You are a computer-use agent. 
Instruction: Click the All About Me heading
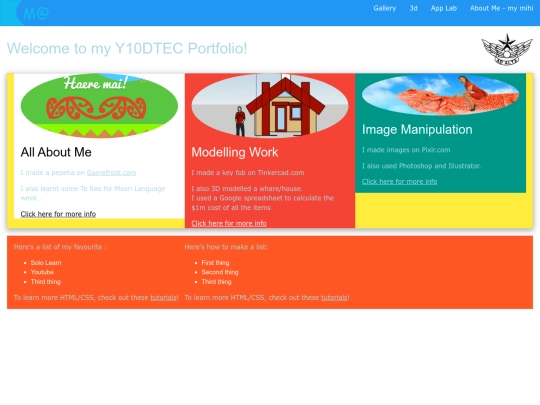[56, 152]
